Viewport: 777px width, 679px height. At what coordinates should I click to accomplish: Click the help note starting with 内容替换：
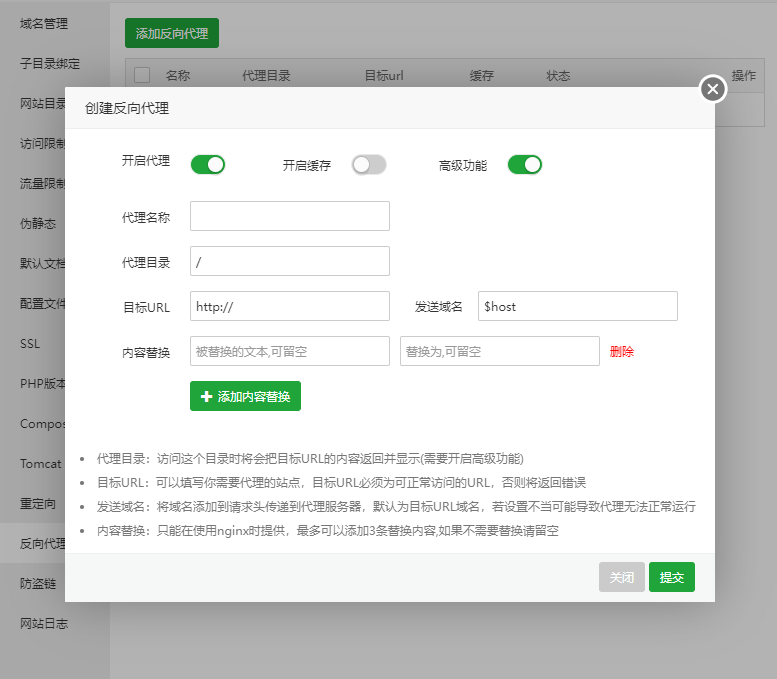tap(328, 531)
